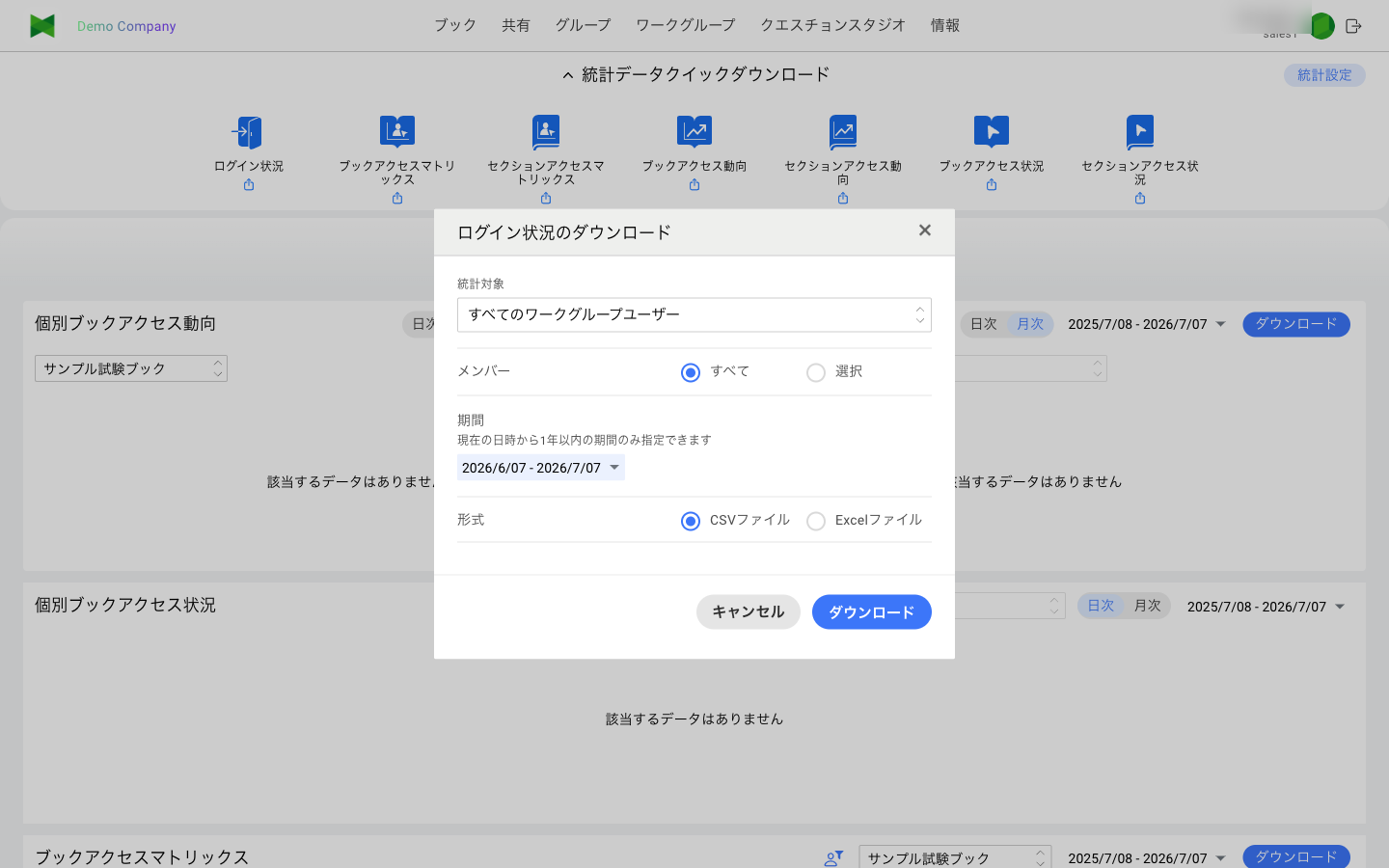Click the ブックアクセス状況 cursor icon

tap(992, 132)
